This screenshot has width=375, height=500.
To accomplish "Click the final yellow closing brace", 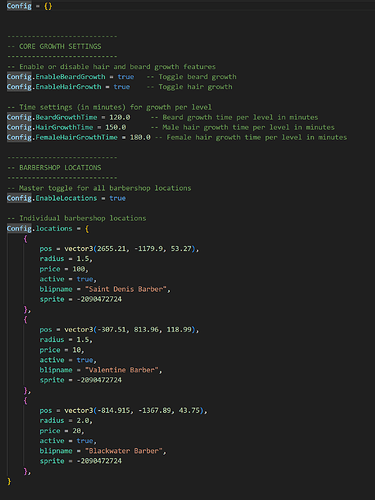I will pos(9,481).
